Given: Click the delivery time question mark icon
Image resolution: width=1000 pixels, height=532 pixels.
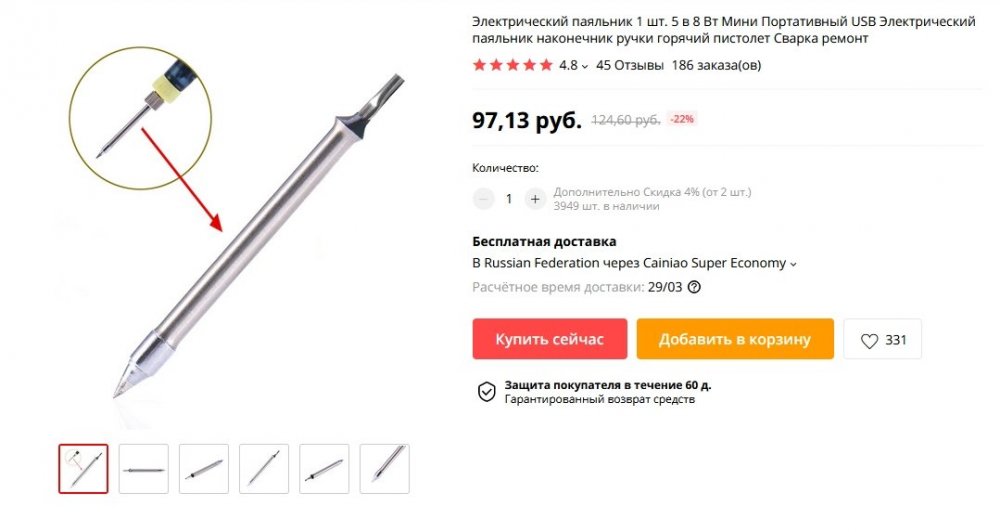Looking at the screenshot, I should (694, 287).
